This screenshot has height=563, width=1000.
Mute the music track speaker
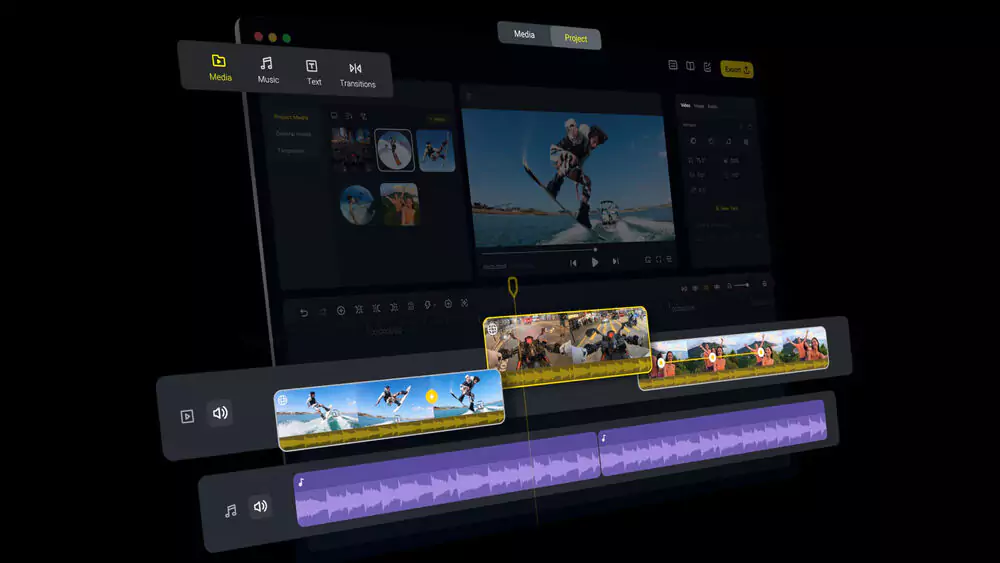(260, 507)
